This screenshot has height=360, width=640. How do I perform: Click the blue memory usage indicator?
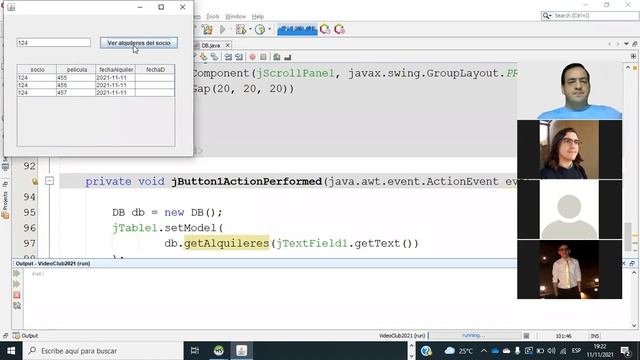[297, 29]
